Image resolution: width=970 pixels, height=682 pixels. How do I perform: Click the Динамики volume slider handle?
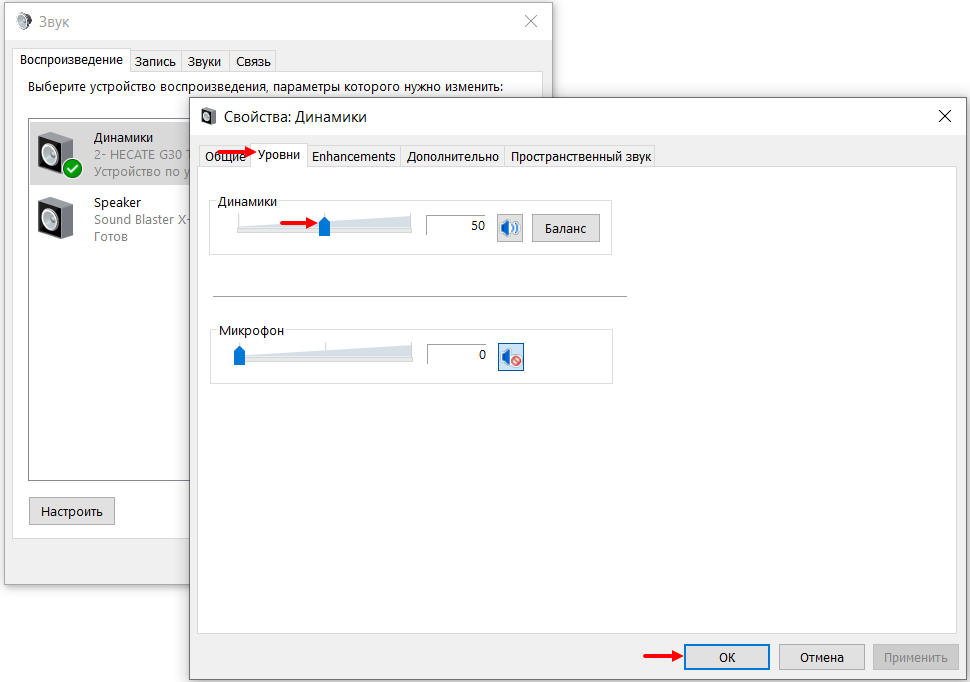[x=324, y=227]
